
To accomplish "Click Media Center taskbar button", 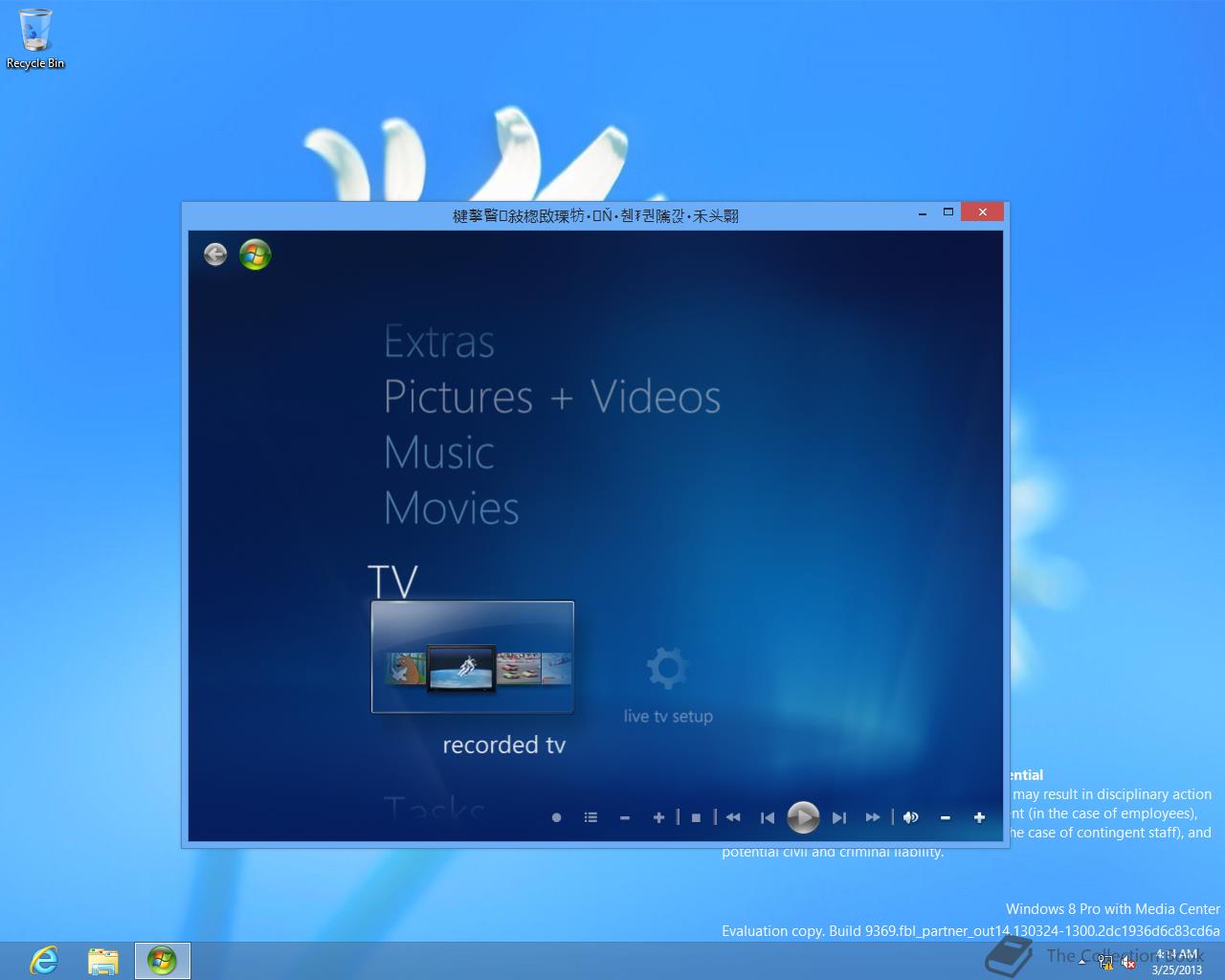I will (162, 960).
